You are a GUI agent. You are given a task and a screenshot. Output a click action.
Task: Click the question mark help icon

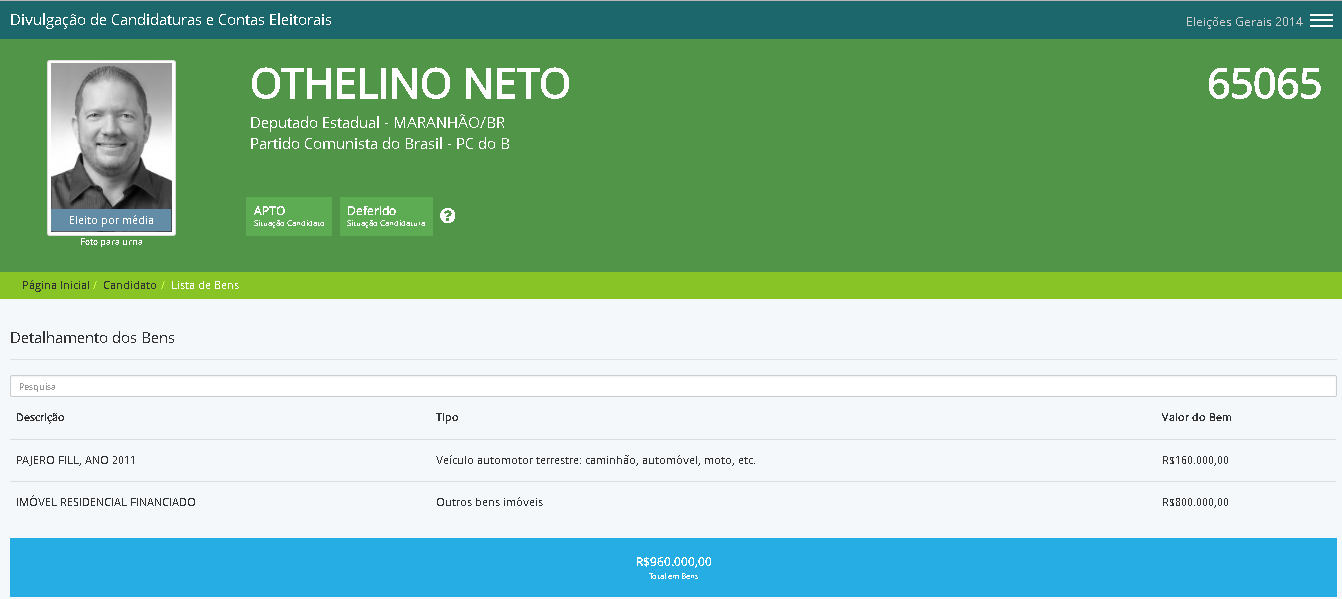point(447,216)
